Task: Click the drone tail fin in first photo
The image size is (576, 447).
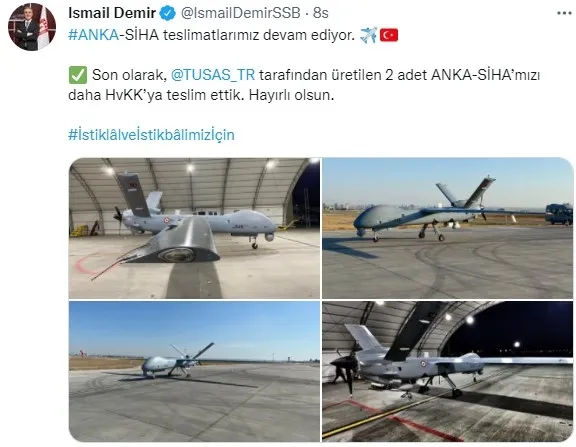Action: [134, 195]
